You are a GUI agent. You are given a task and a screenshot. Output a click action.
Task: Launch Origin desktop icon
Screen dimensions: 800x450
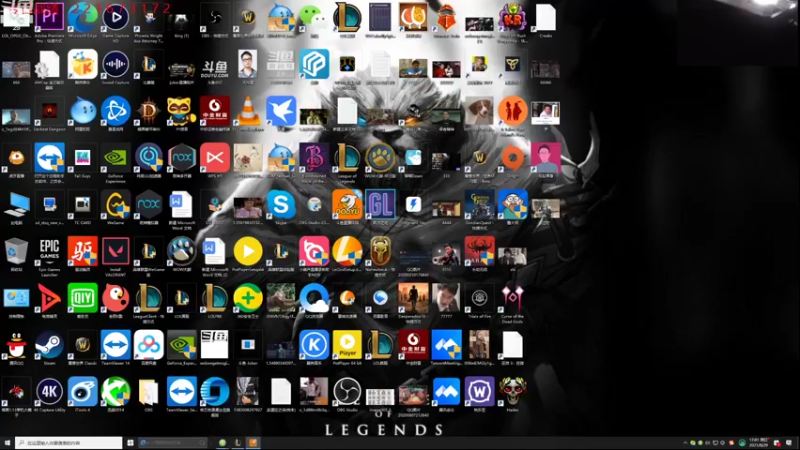coord(512,158)
